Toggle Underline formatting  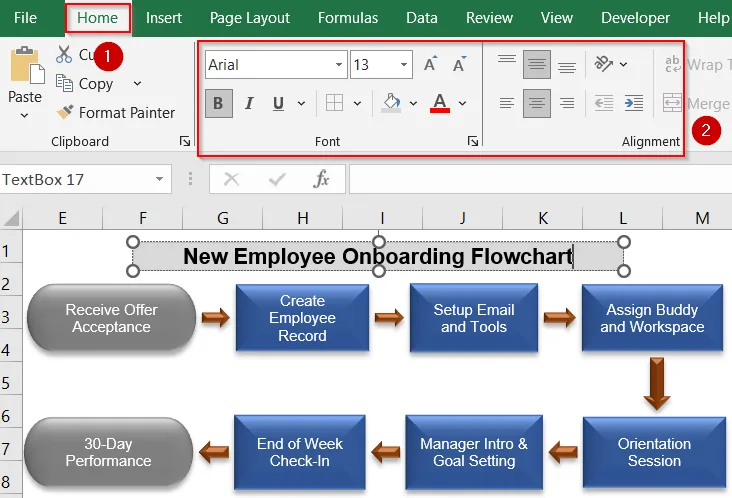click(x=278, y=103)
